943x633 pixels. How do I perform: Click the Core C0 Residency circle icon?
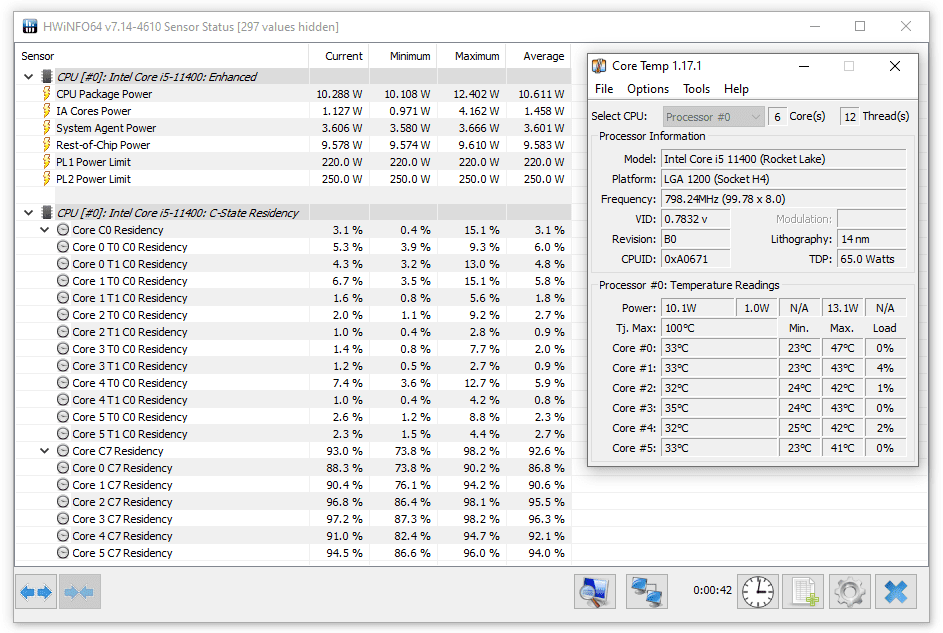(x=63, y=230)
